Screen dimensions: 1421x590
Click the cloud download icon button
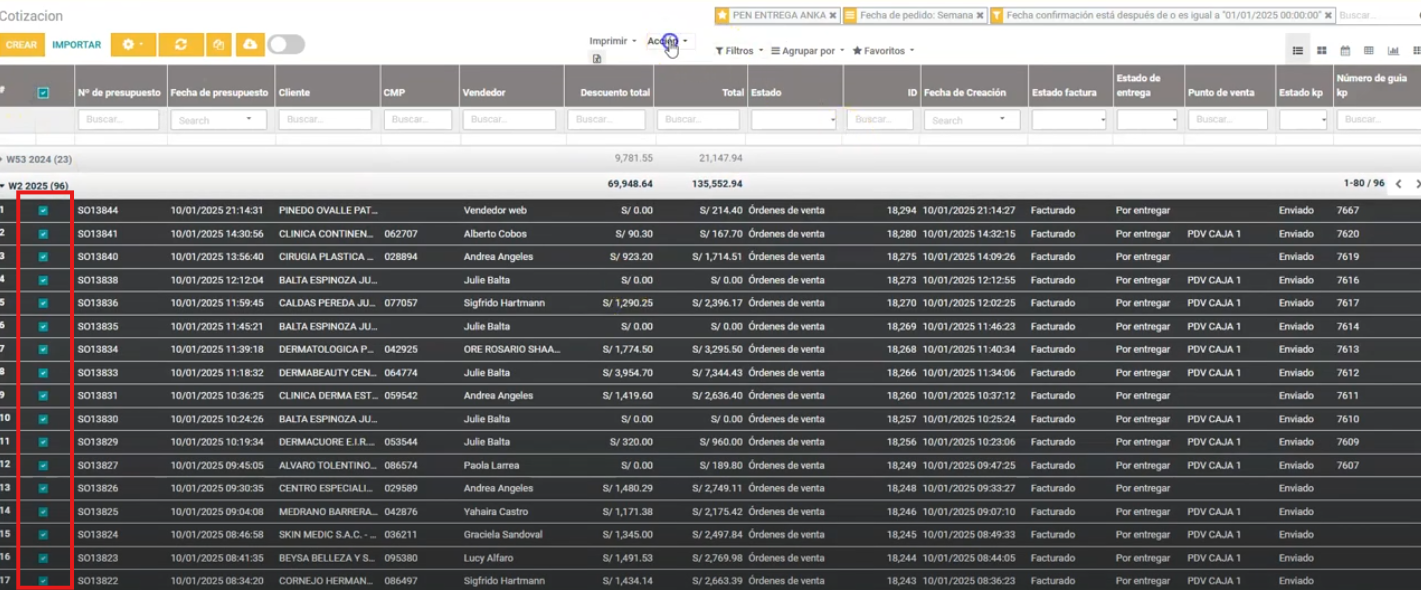[x=249, y=45]
